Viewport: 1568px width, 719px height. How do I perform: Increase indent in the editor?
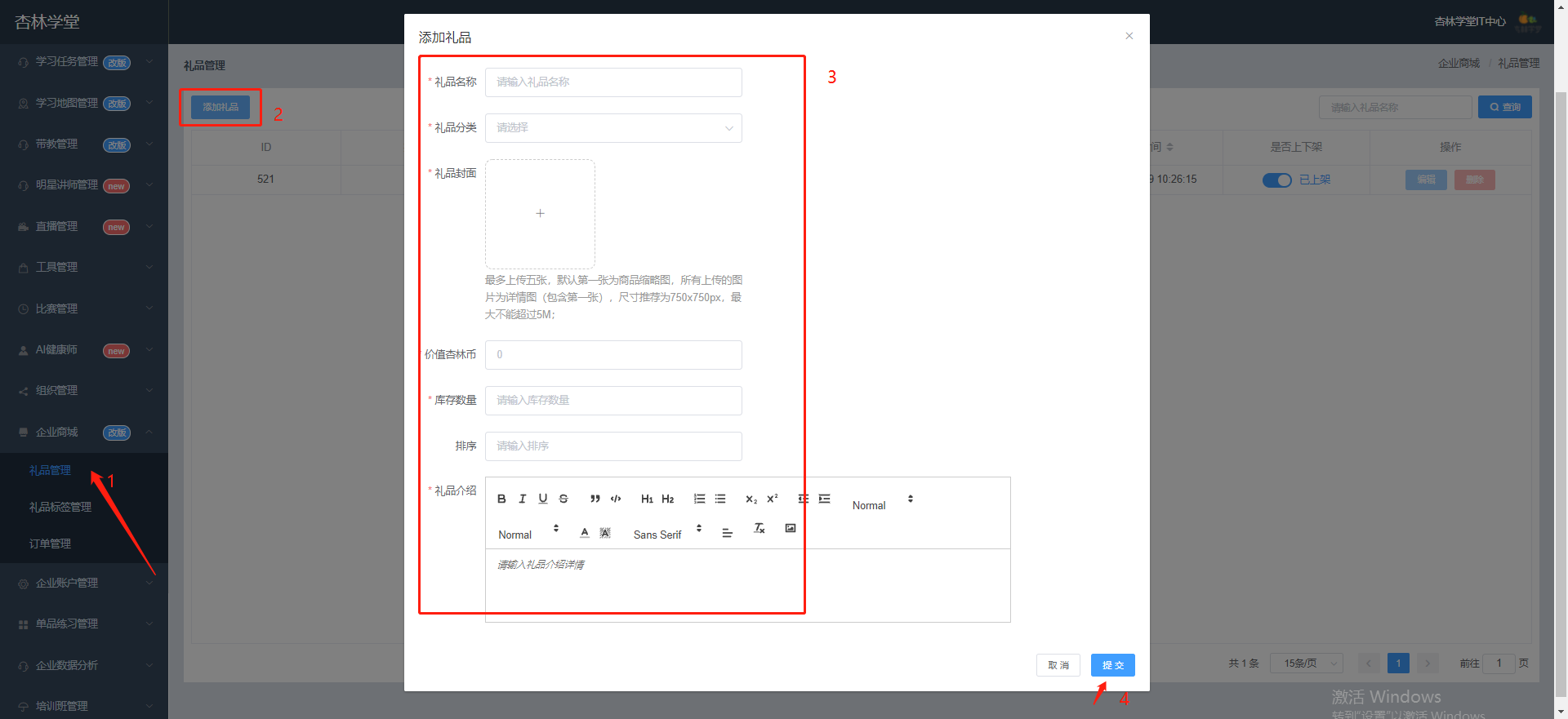tap(825, 499)
